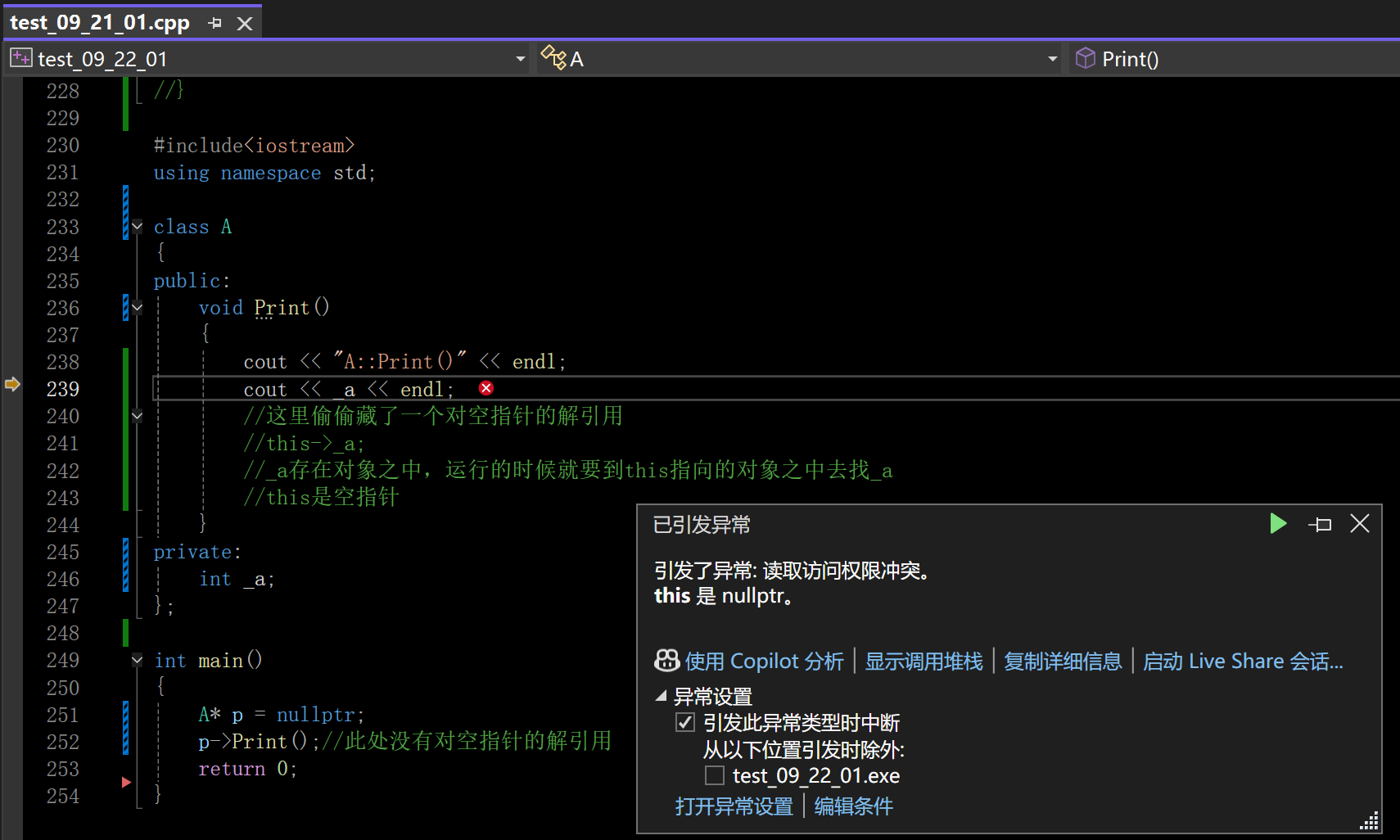Collapse the 异常设置 section
The width and height of the screenshot is (1400, 840).
pyautogui.click(x=662, y=696)
